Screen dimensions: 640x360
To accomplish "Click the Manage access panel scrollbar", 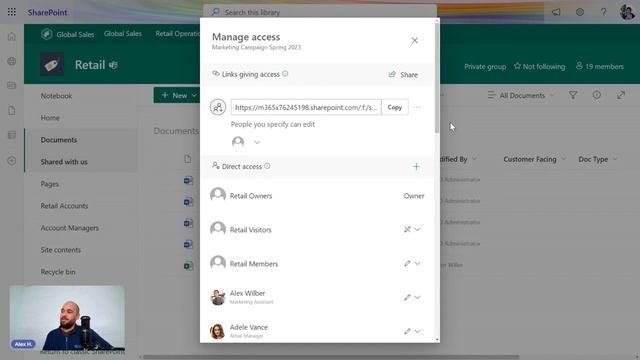I will click(x=437, y=78).
